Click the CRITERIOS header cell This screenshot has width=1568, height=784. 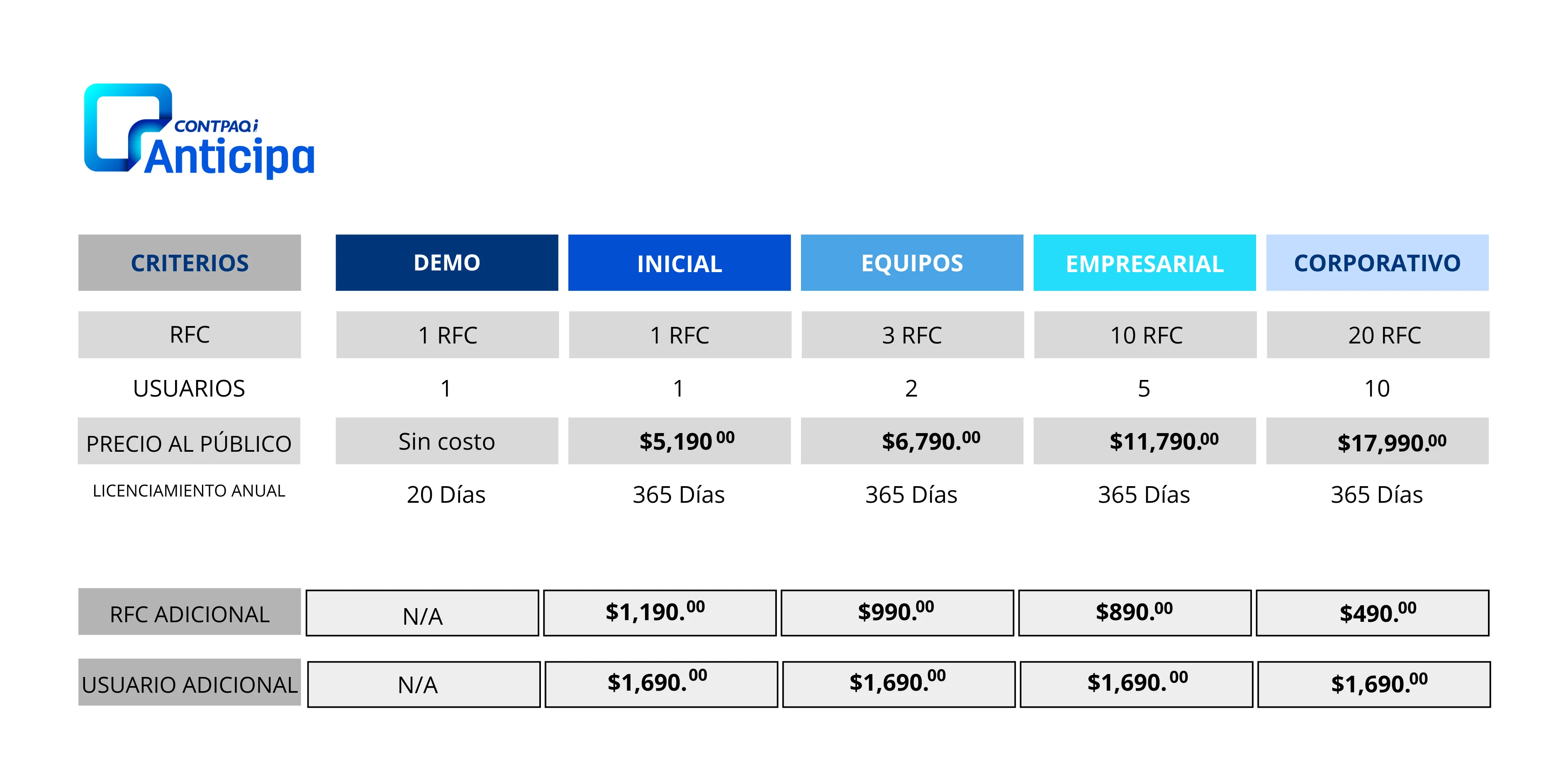point(189,262)
